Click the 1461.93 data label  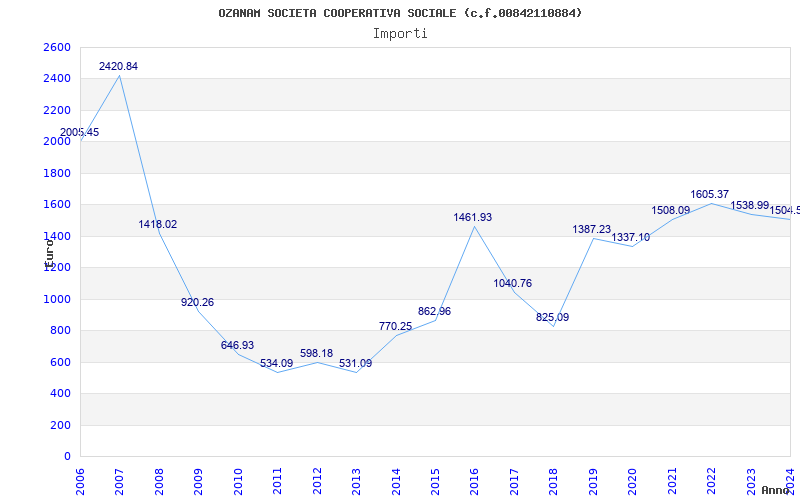point(473,217)
